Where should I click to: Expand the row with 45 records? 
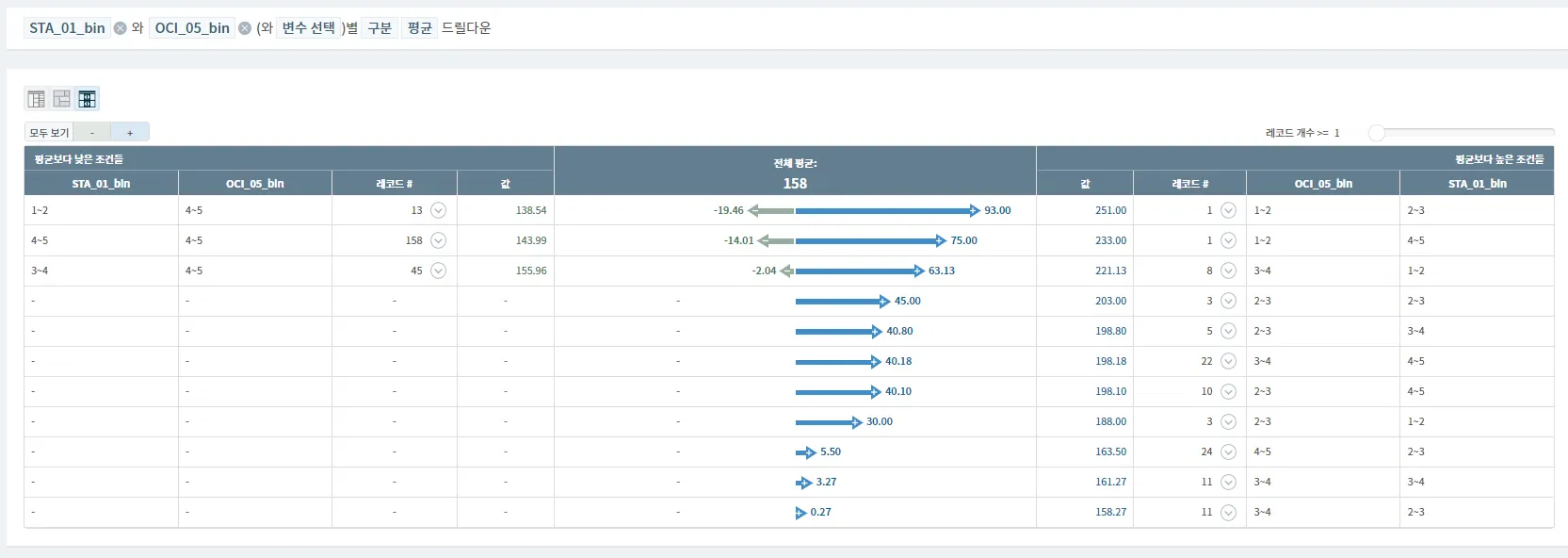[438, 271]
